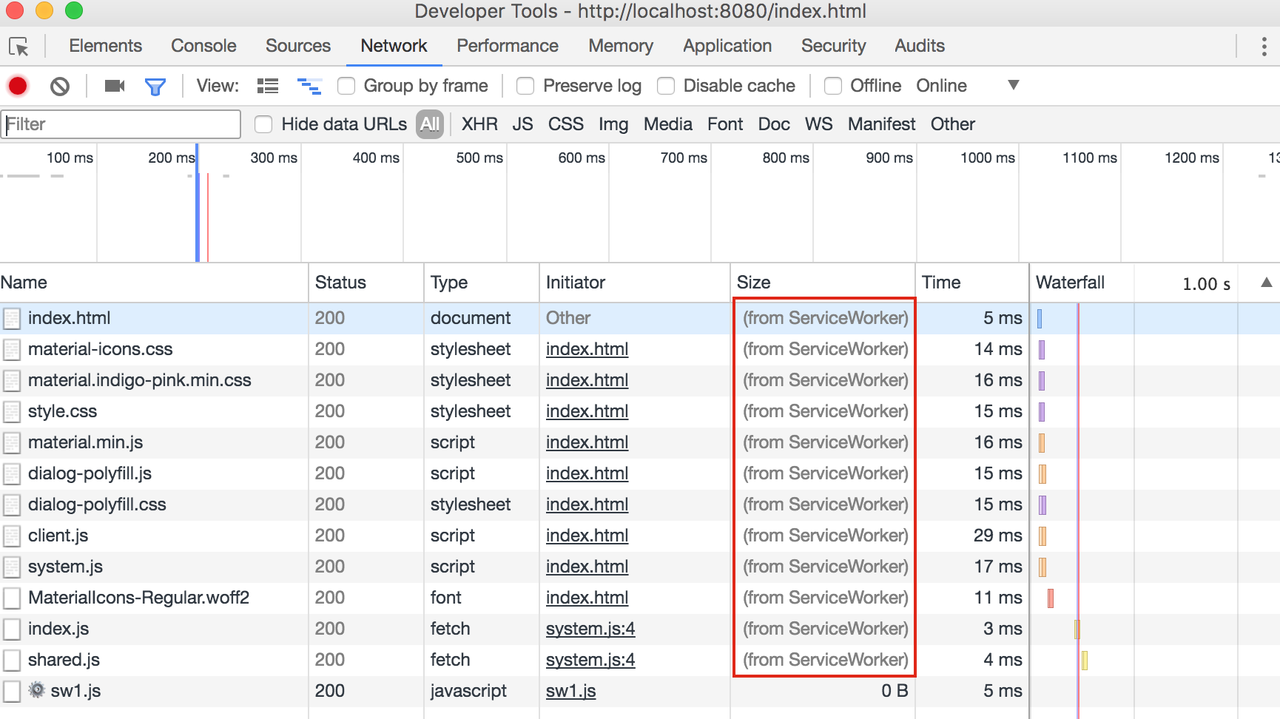
Task: Click the sw1.js gear file icon
Action: pos(37,690)
